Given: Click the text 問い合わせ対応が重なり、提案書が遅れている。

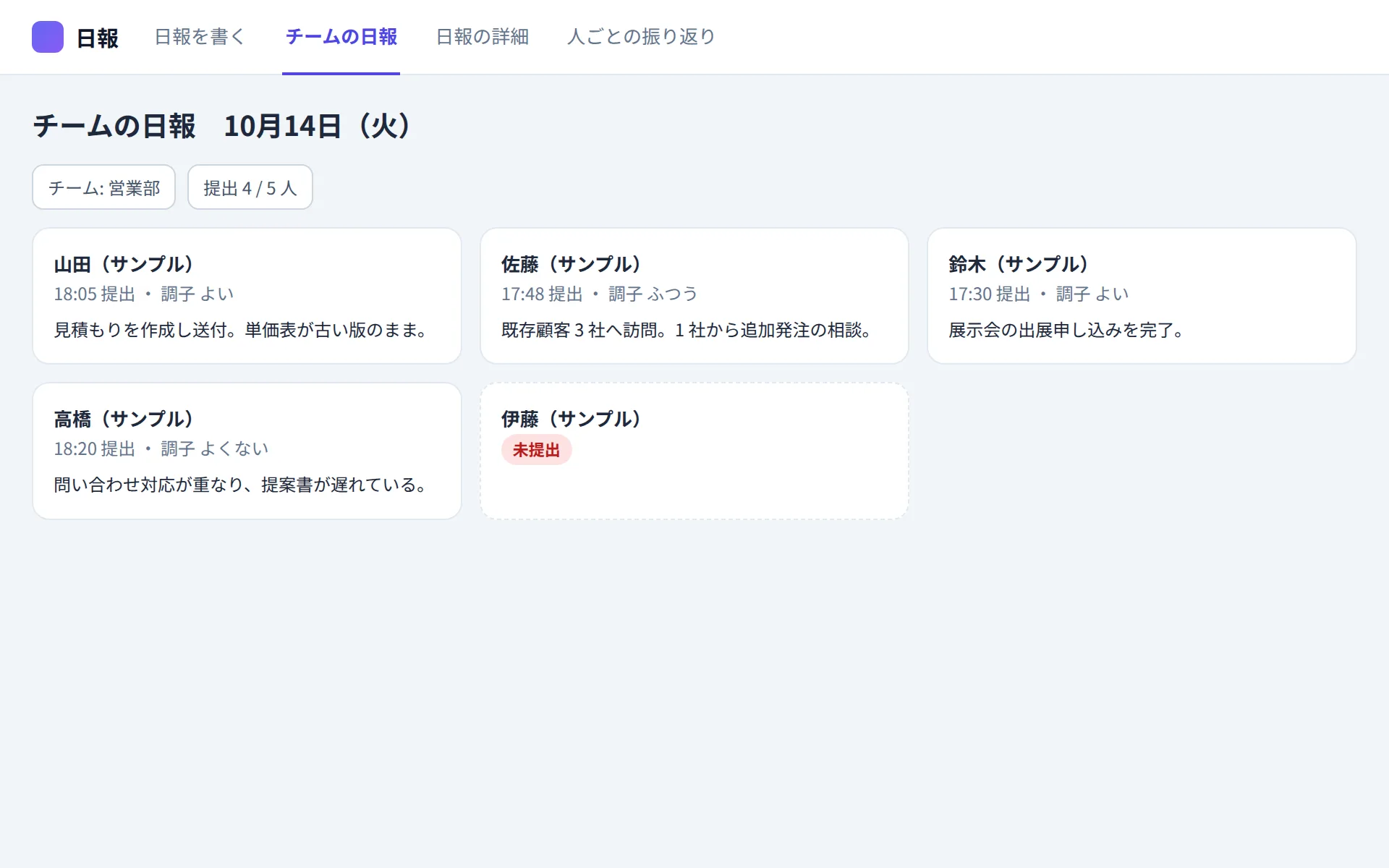Looking at the screenshot, I should (x=242, y=485).
